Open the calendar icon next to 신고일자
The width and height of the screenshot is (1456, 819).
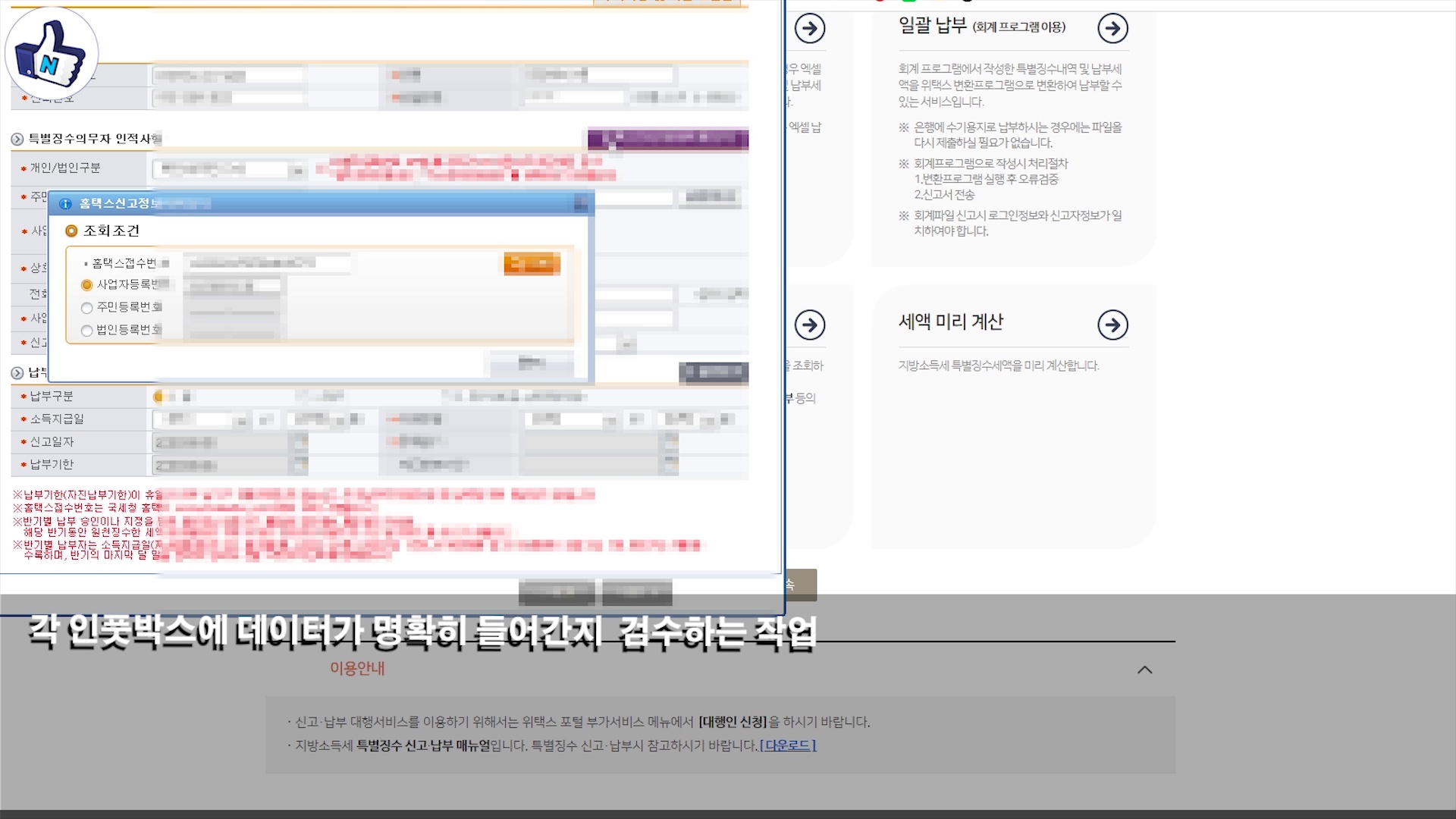click(x=301, y=442)
